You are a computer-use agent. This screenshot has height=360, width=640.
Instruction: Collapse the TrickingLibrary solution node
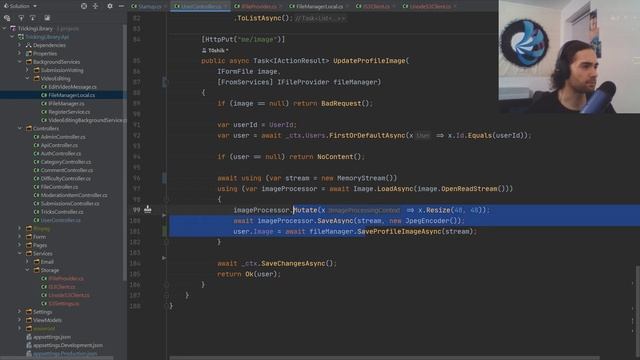(5, 29)
